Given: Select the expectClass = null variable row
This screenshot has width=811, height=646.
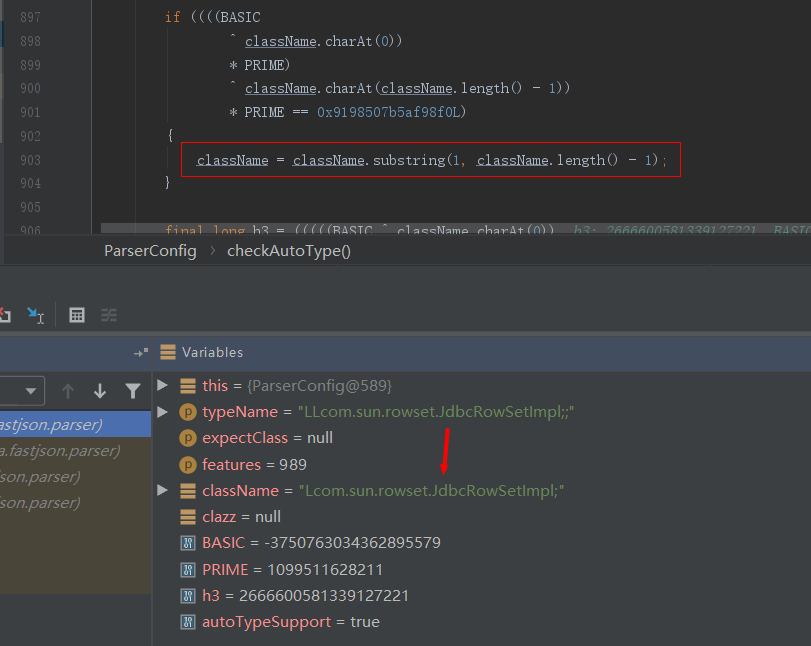Looking at the screenshot, I should click(482, 438).
